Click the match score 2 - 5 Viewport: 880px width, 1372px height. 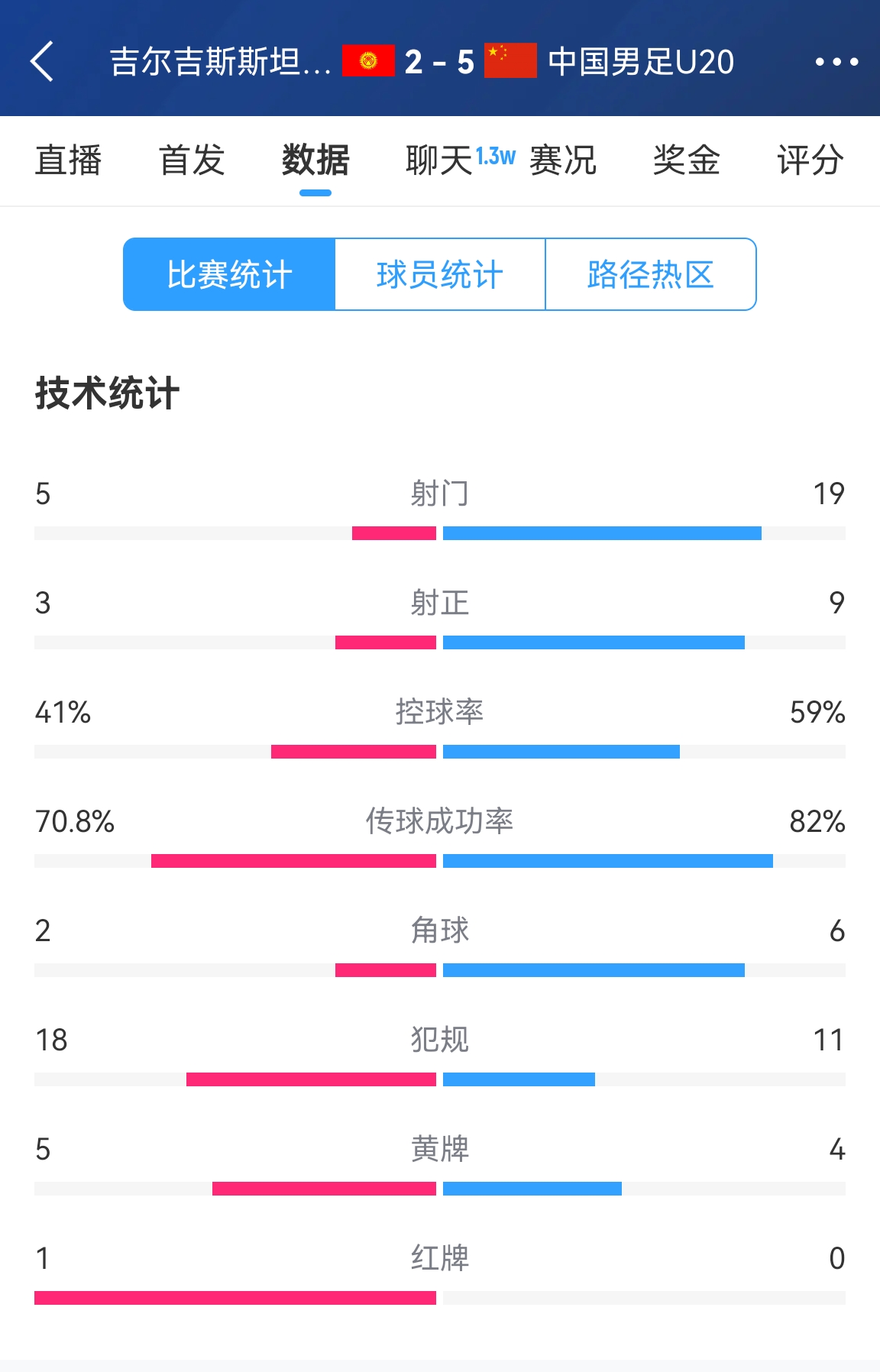tap(439, 63)
